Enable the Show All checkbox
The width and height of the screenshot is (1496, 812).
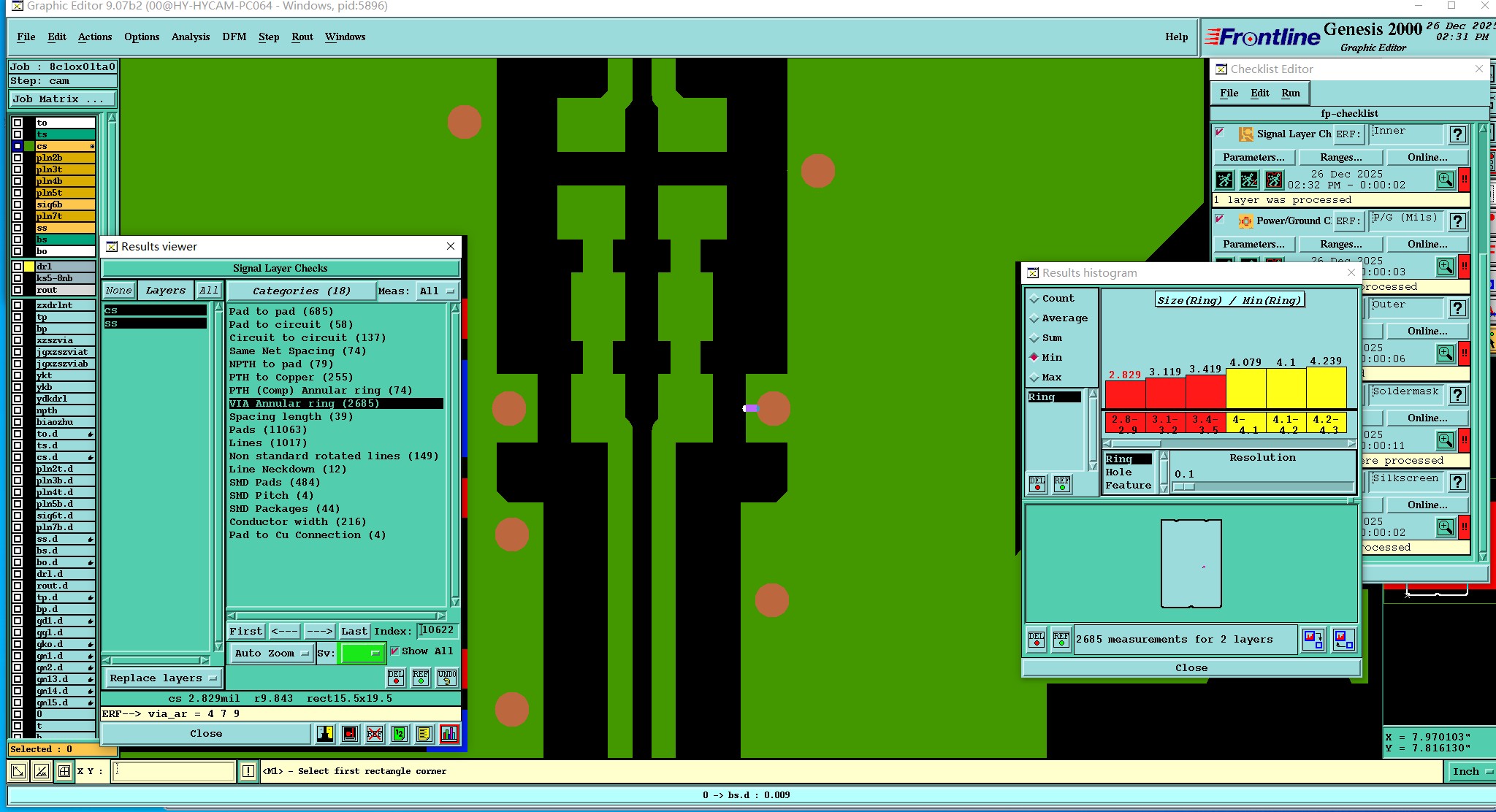click(x=394, y=651)
